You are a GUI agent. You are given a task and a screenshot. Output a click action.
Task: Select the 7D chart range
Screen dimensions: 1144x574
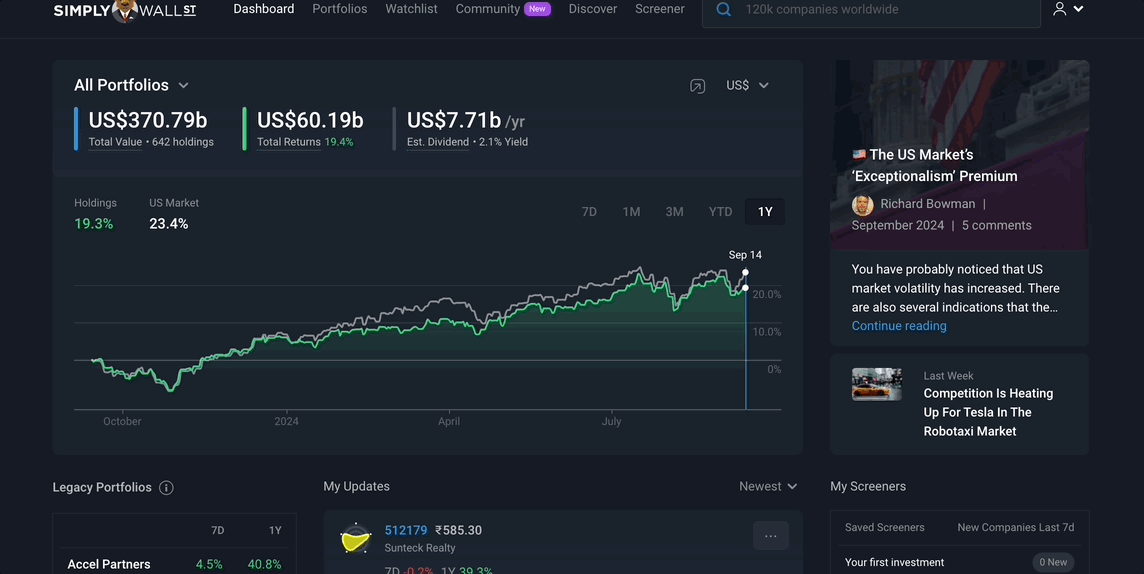[x=589, y=212]
